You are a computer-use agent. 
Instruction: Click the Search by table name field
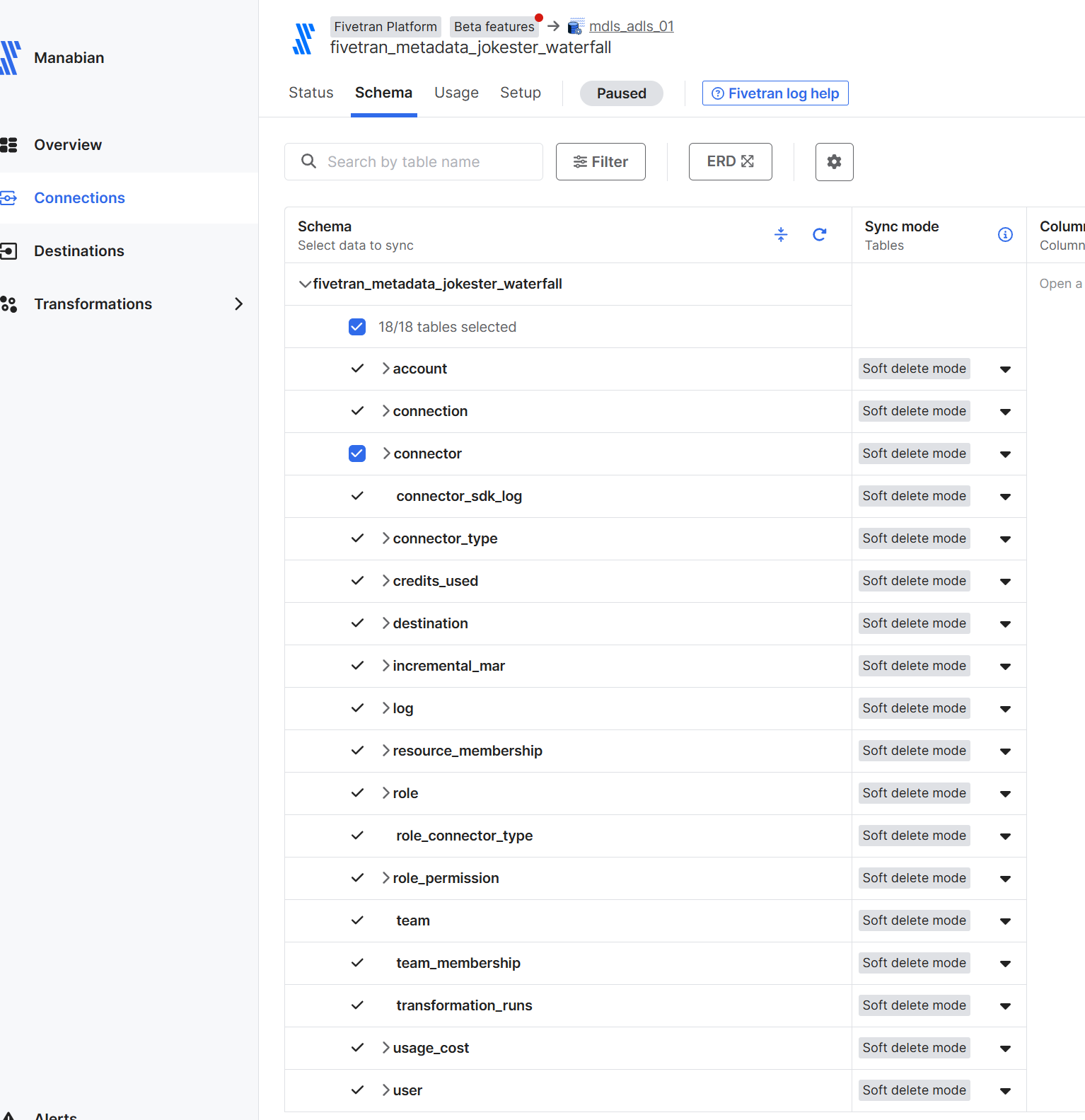point(414,162)
